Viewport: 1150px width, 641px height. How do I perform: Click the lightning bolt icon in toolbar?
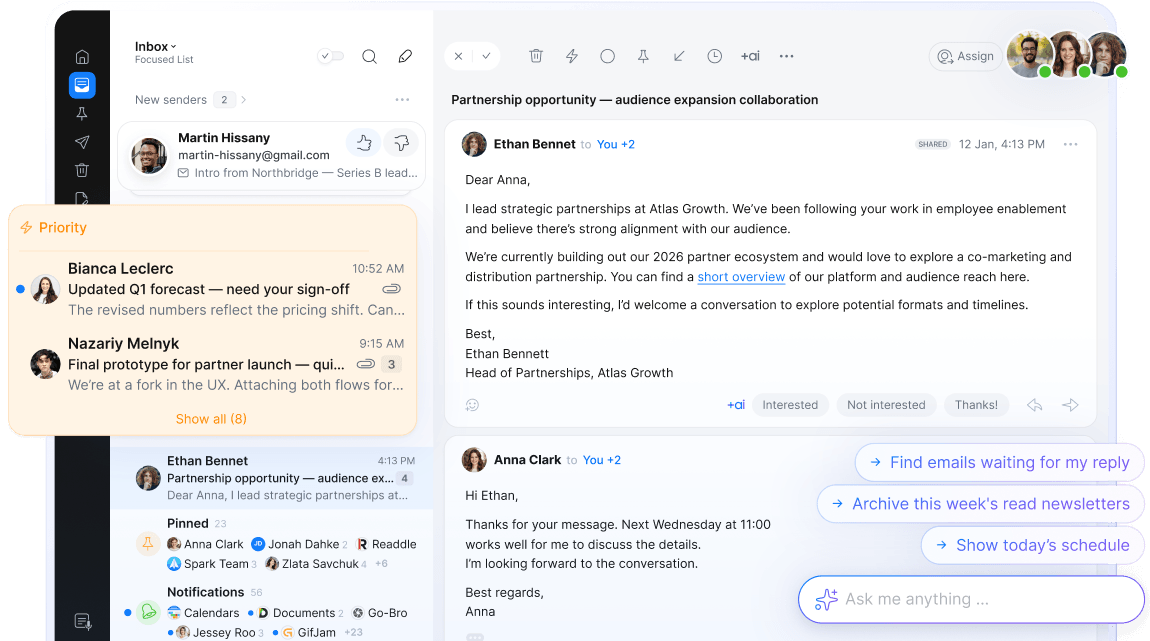click(x=572, y=56)
